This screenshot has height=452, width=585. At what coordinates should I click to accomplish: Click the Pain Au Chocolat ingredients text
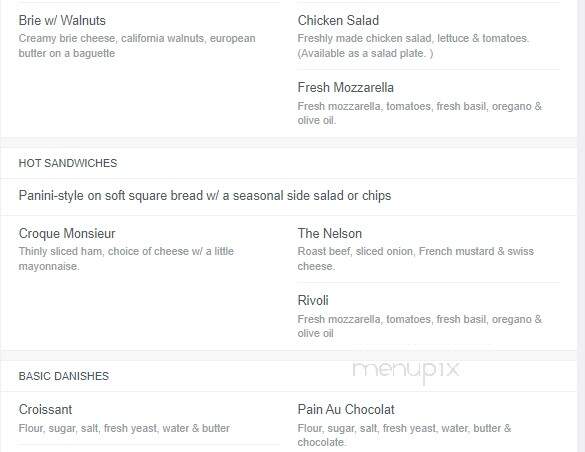pyautogui.click(x=404, y=435)
